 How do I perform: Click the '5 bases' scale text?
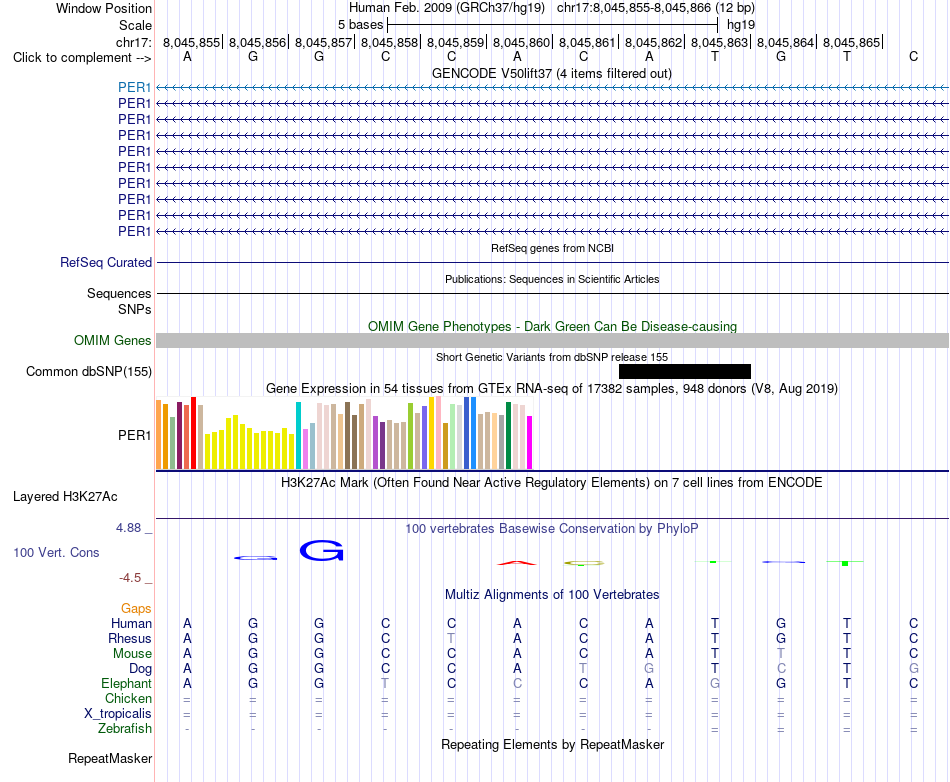coord(360,25)
